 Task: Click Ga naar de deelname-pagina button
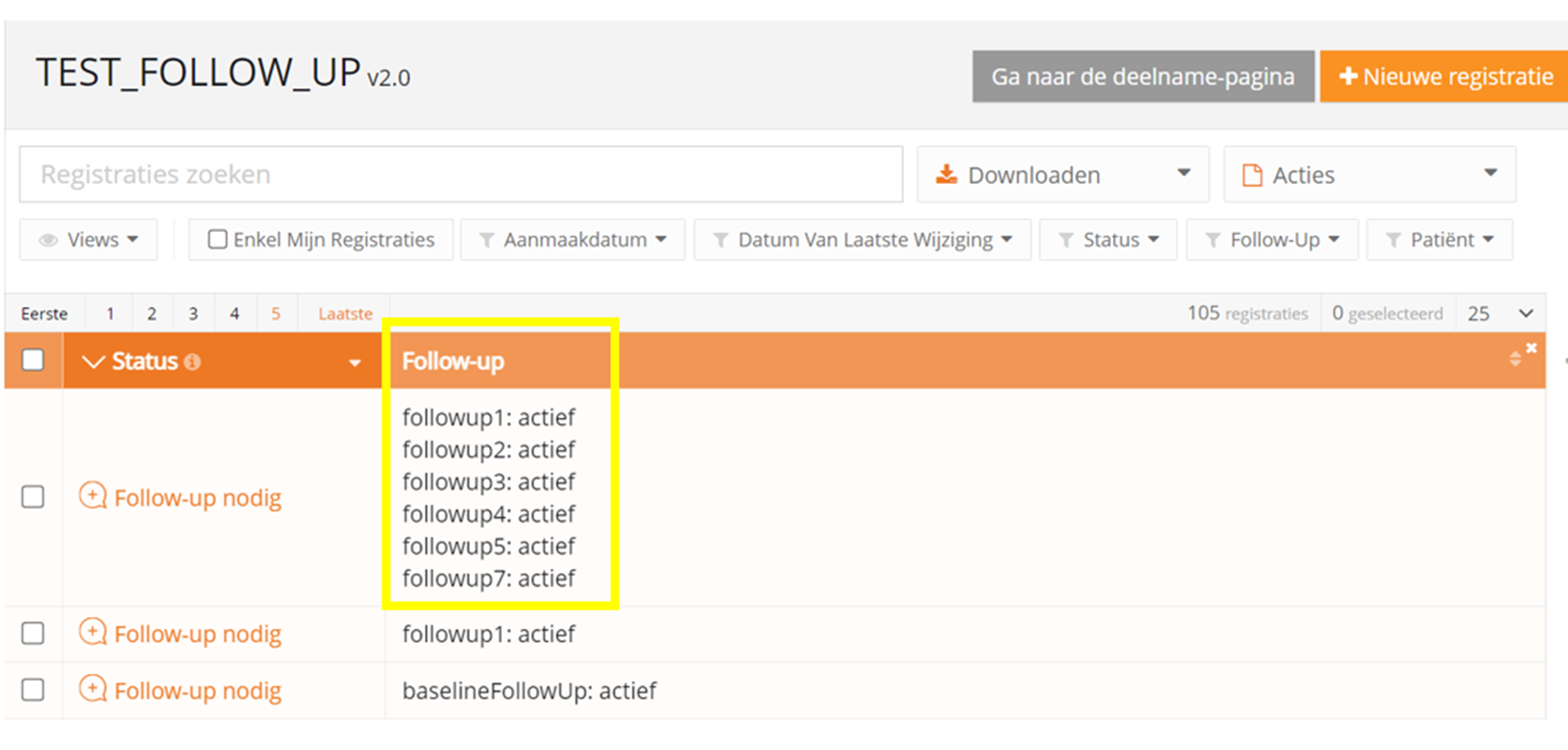(x=1142, y=76)
